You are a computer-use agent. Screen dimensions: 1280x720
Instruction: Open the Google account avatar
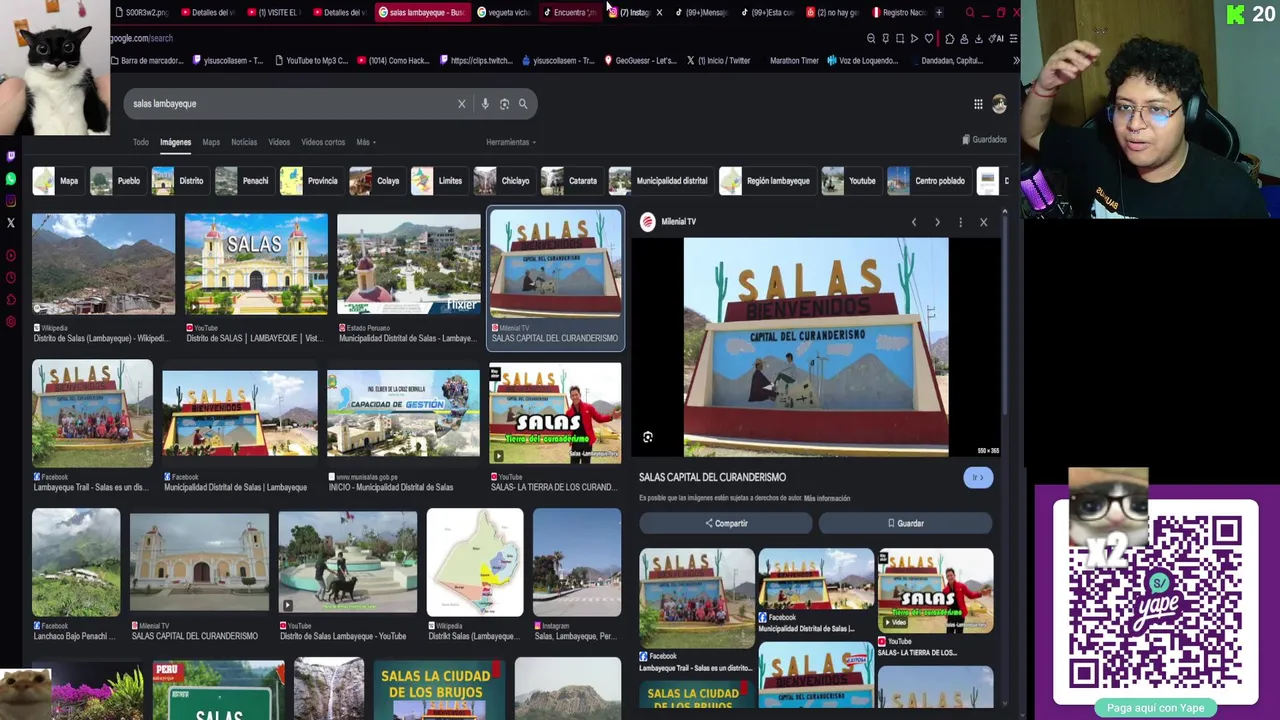click(999, 104)
